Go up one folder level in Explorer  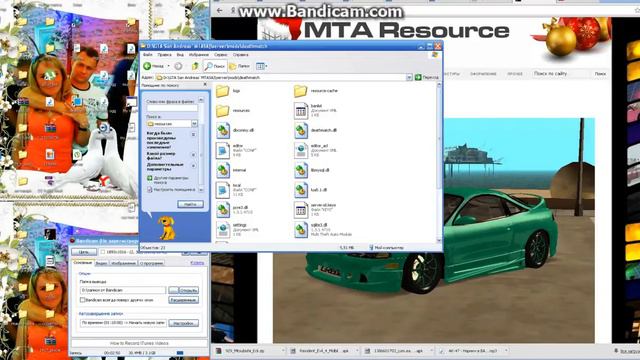(196, 66)
